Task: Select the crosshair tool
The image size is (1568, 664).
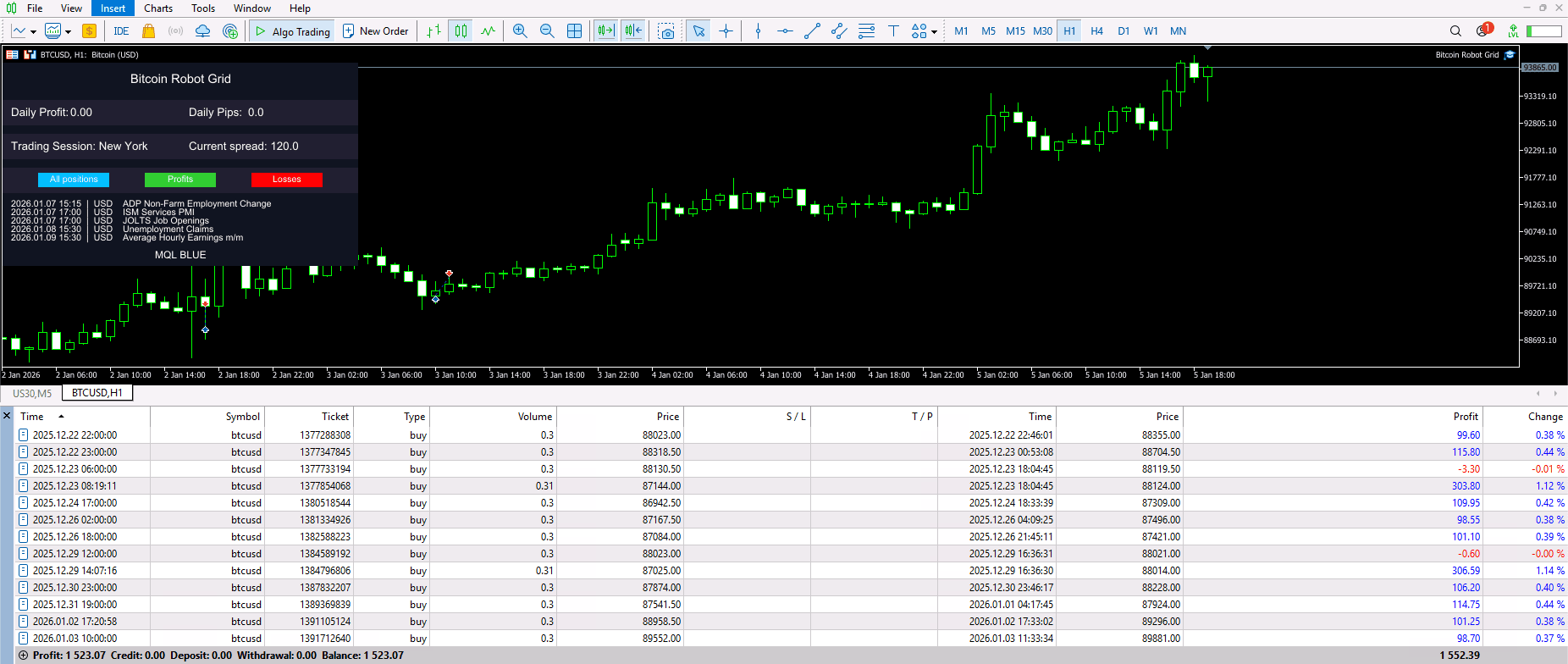Action: point(726,31)
